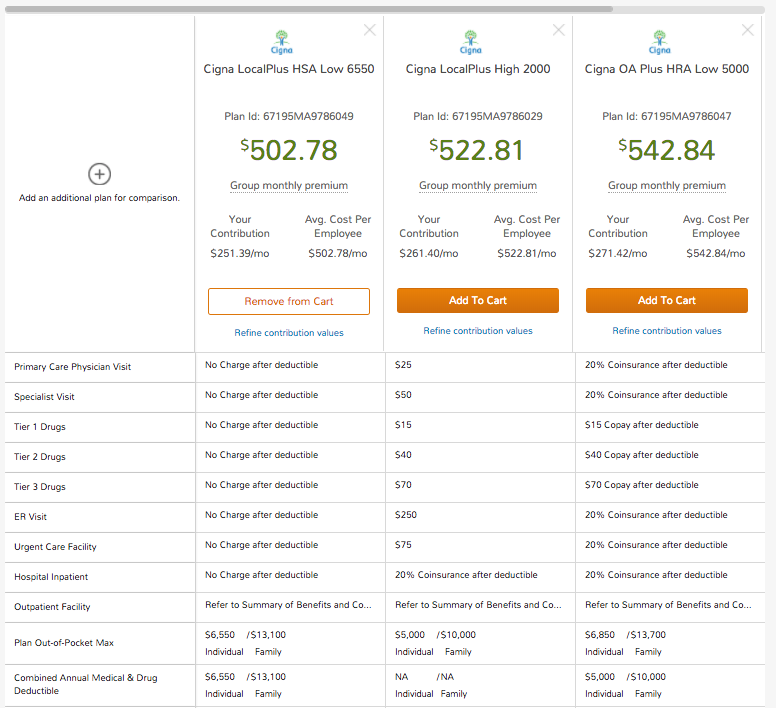Click Specialist Visit row label
The image size is (776, 708).
click(45, 397)
